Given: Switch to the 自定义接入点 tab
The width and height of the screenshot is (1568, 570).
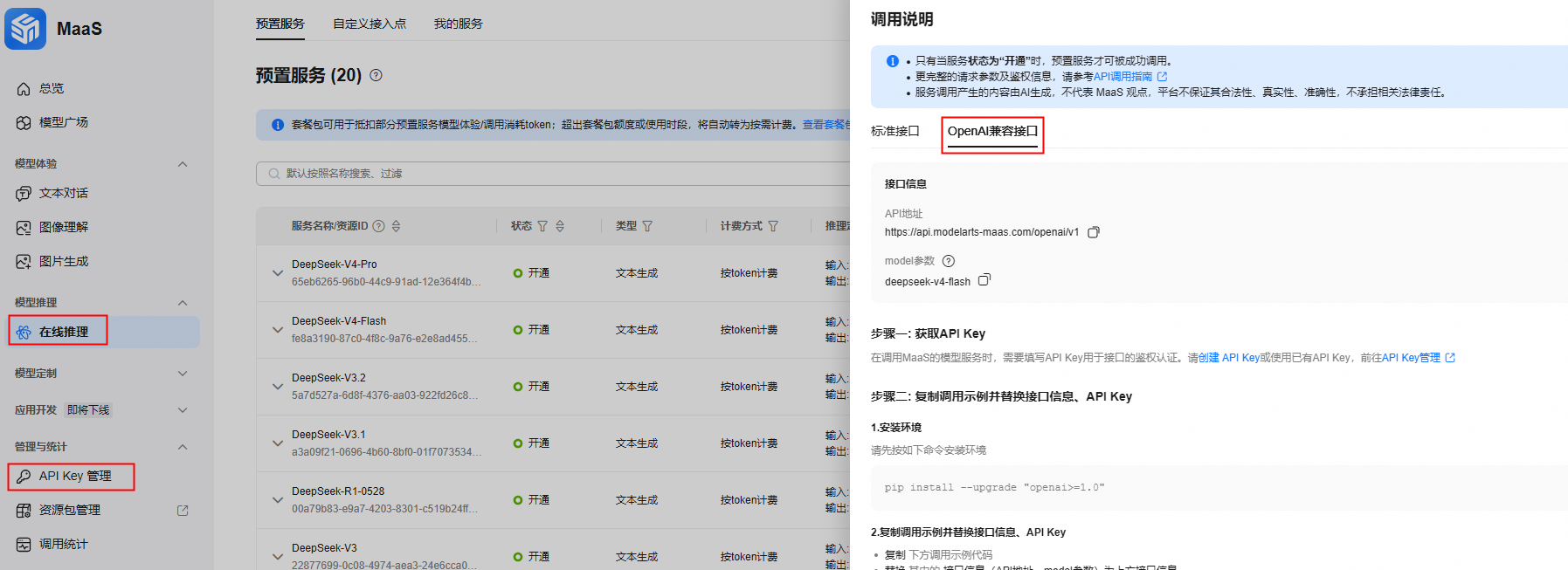Looking at the screenshot, I should click(370, 24).
